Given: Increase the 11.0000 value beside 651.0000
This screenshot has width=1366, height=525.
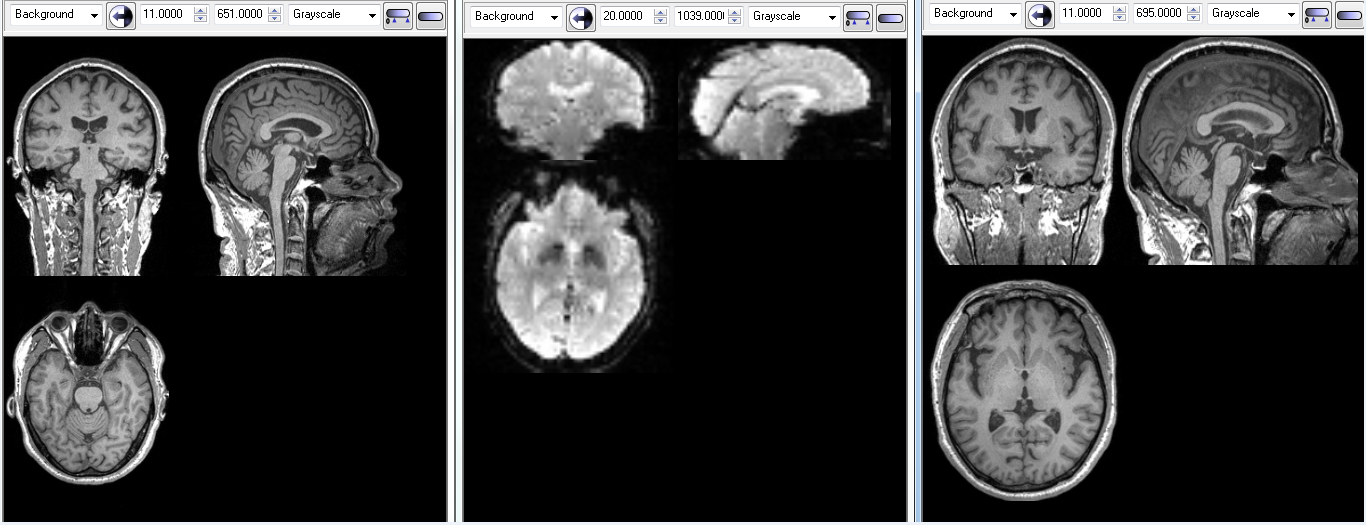Looking at the screenshot, I should pyautogui.click(x=200, y=11).
